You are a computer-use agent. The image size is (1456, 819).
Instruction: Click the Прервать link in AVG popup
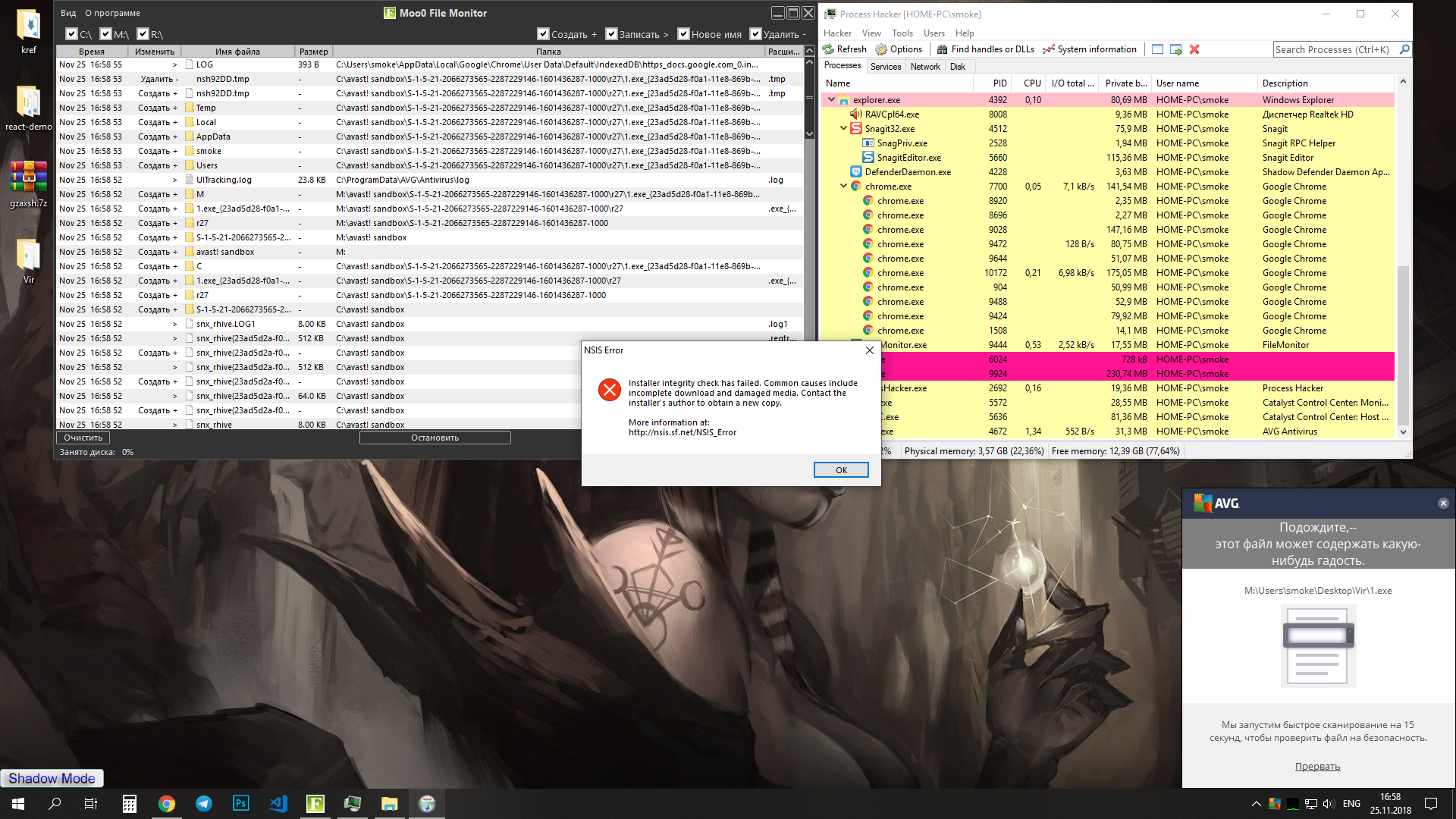click(x=1317, y=767)
